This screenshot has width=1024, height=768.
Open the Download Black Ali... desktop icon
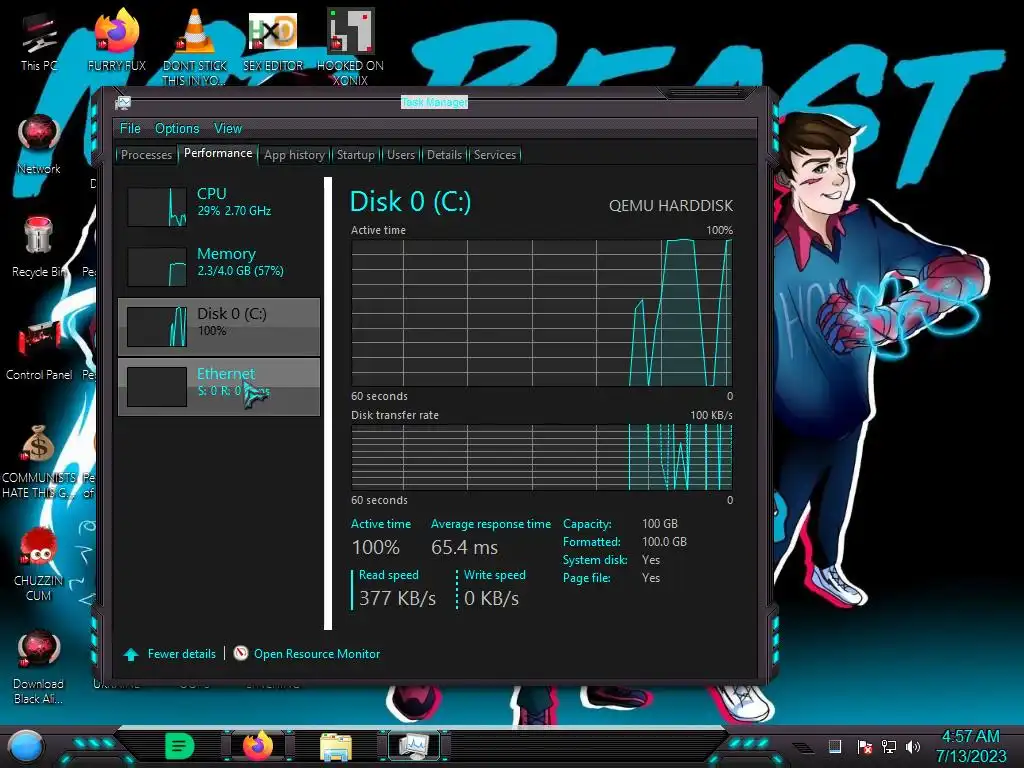(39, 666)
